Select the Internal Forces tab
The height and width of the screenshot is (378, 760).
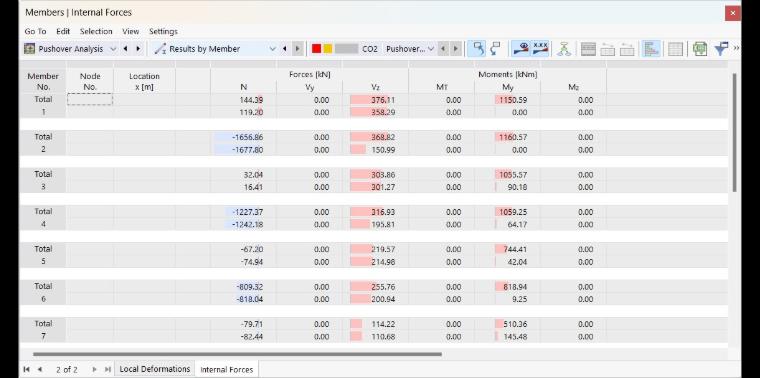point(226,369)
